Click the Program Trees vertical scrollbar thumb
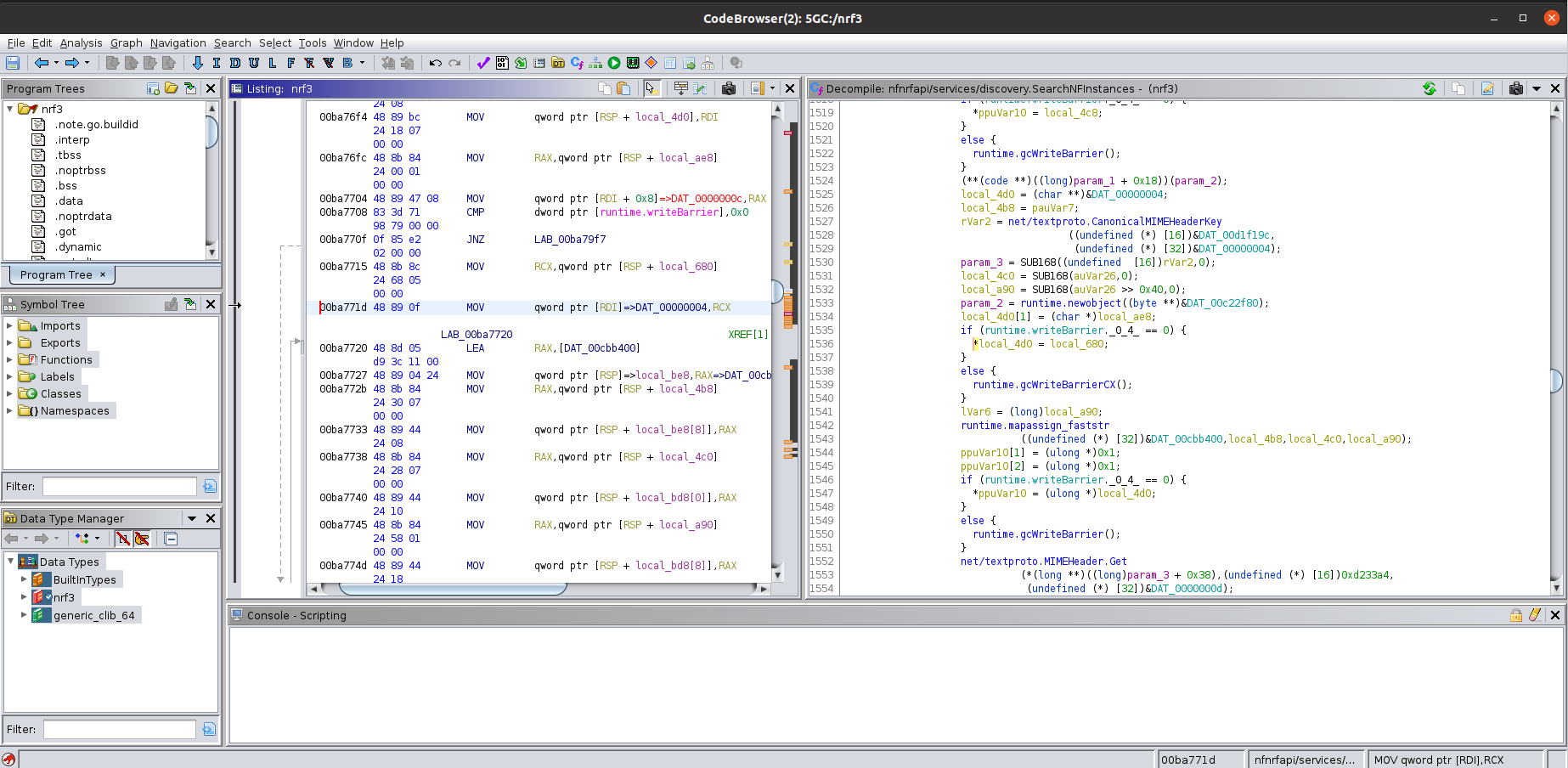This screenshot has height=768, width=1568. click(x=212, y=132)
